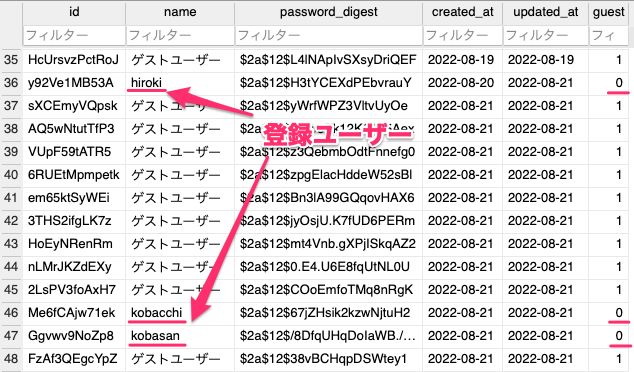Select created_at 2022-08-19 in row 35
Image resolution: width=634 pixels, height=372 pixels.
[x=463, y=60]
